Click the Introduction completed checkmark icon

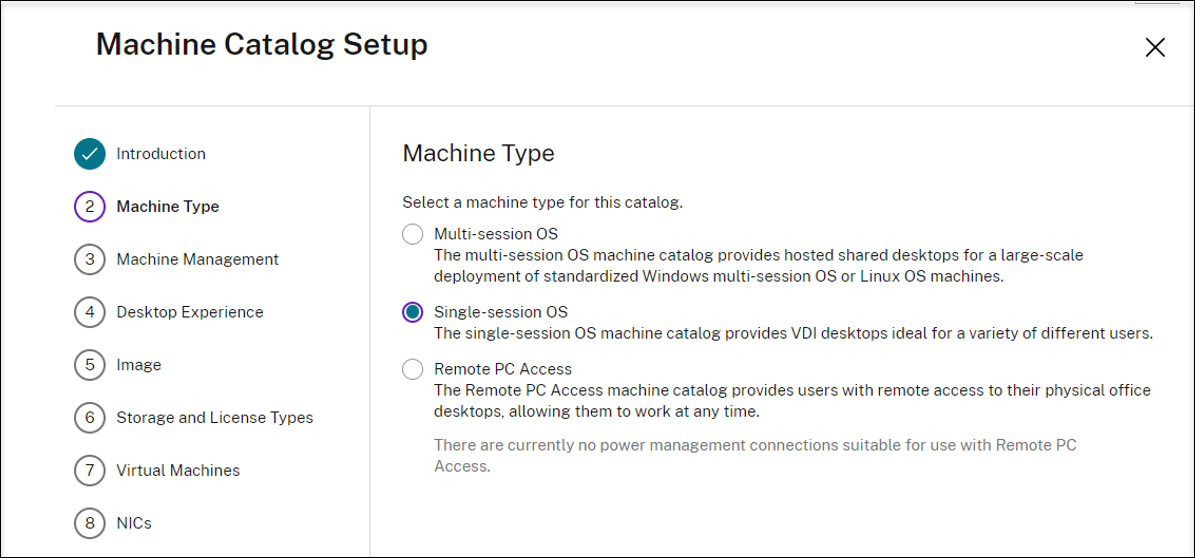coord(90,154)
